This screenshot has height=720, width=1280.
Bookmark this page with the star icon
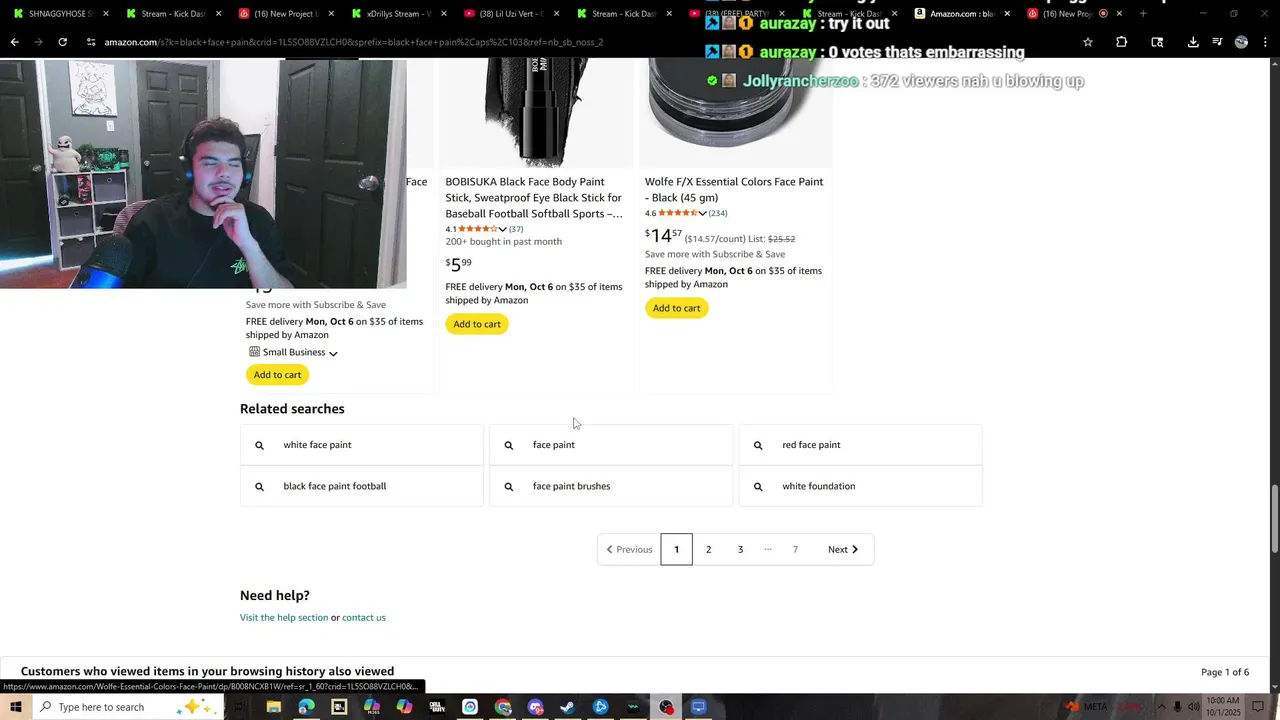point(1088,42)
